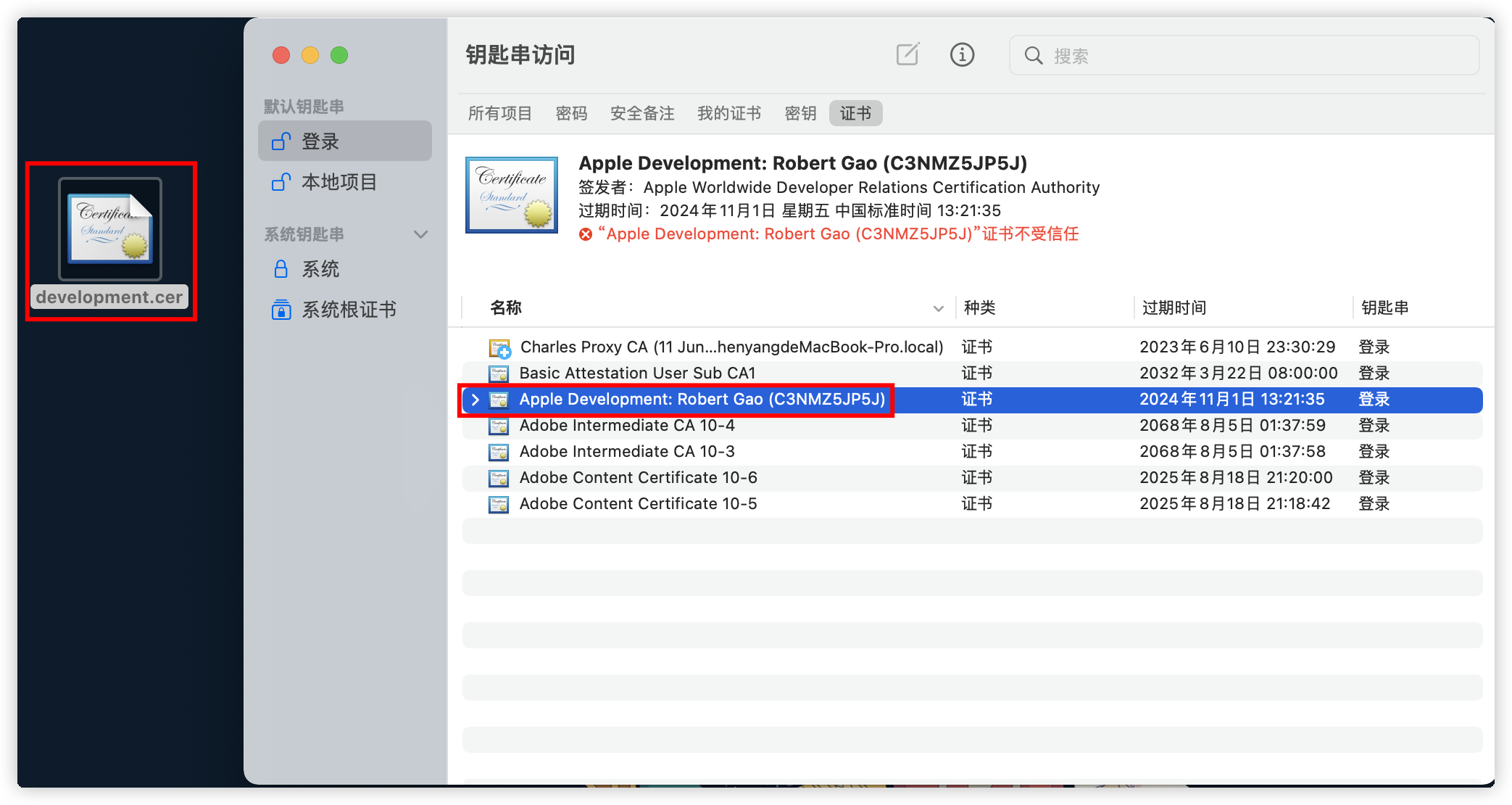Screen dimensions: 1512x805
Task: Select Adobe Intermediate CA 10-3 row
Action: (x=972, y=452)
